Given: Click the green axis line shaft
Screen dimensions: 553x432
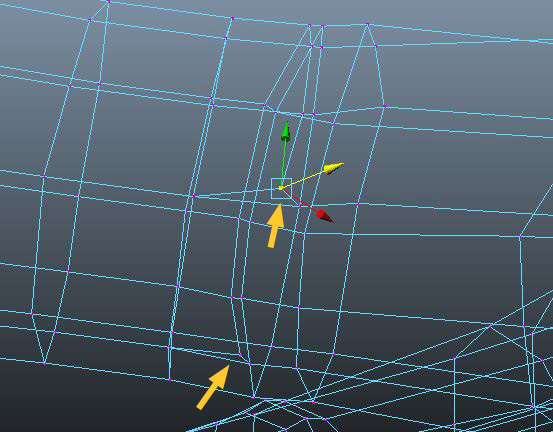Looking at the screenshot, I should (283, 163).
